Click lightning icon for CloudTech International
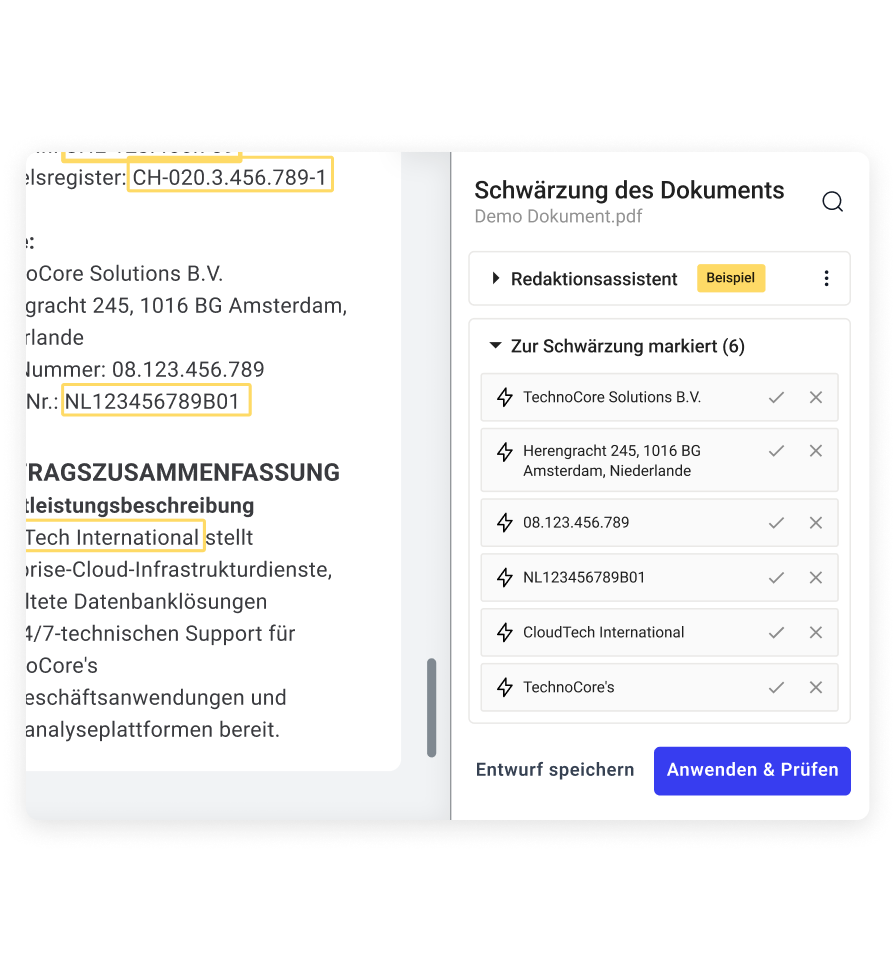 (x=505, y=632)
